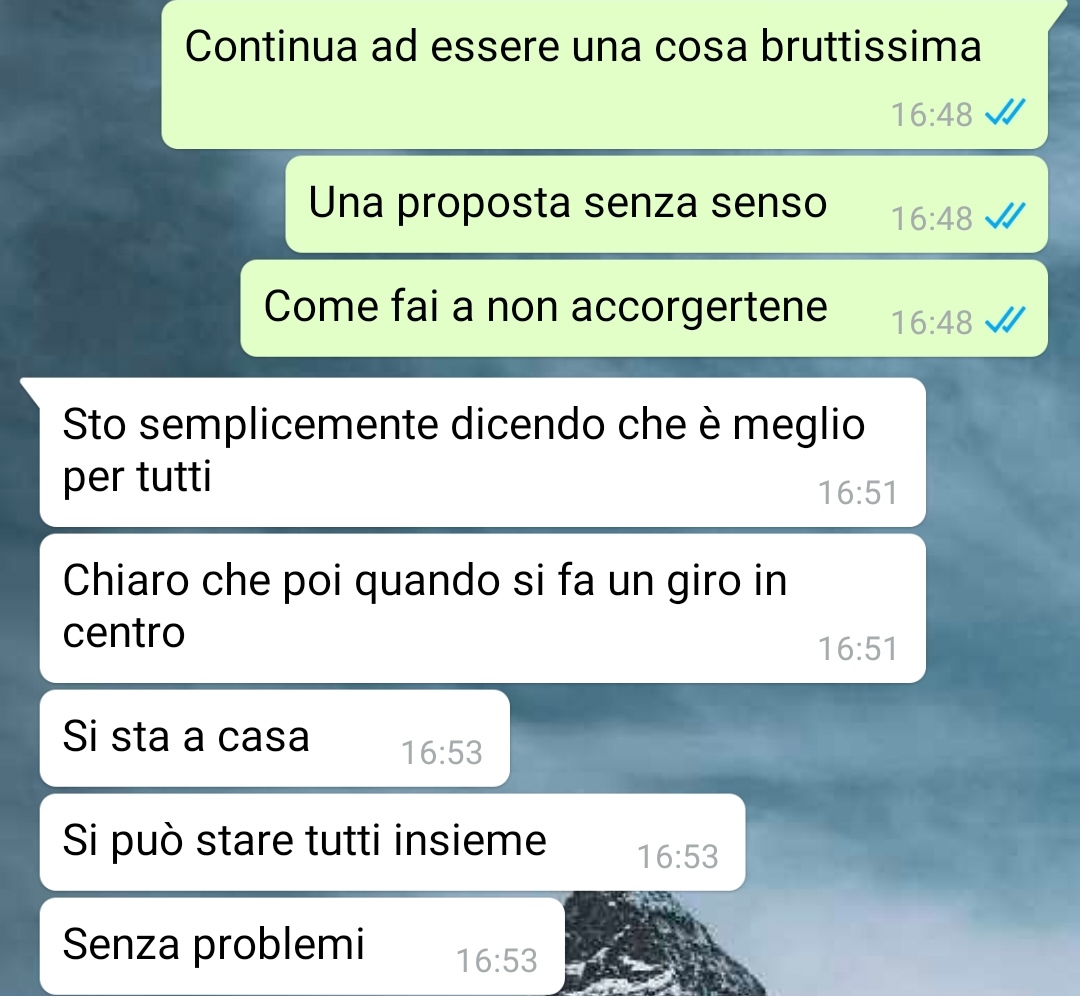The image size is (1080, 996).
Task: Tap the 'Chiaro che poi quando si fa un giro' bubble
Action: [482, 608]
